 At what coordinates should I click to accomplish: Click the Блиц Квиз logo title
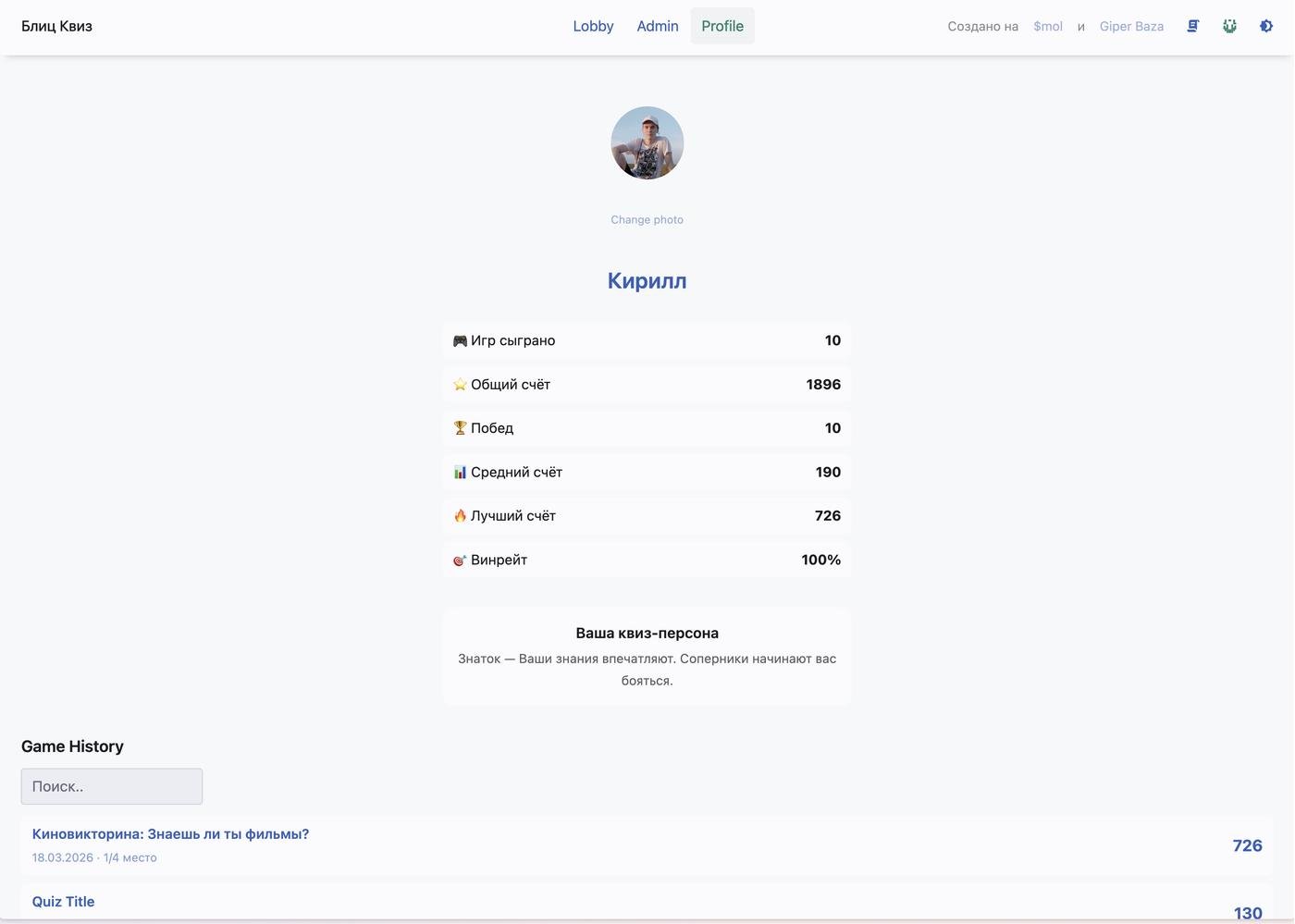[56, 26]
